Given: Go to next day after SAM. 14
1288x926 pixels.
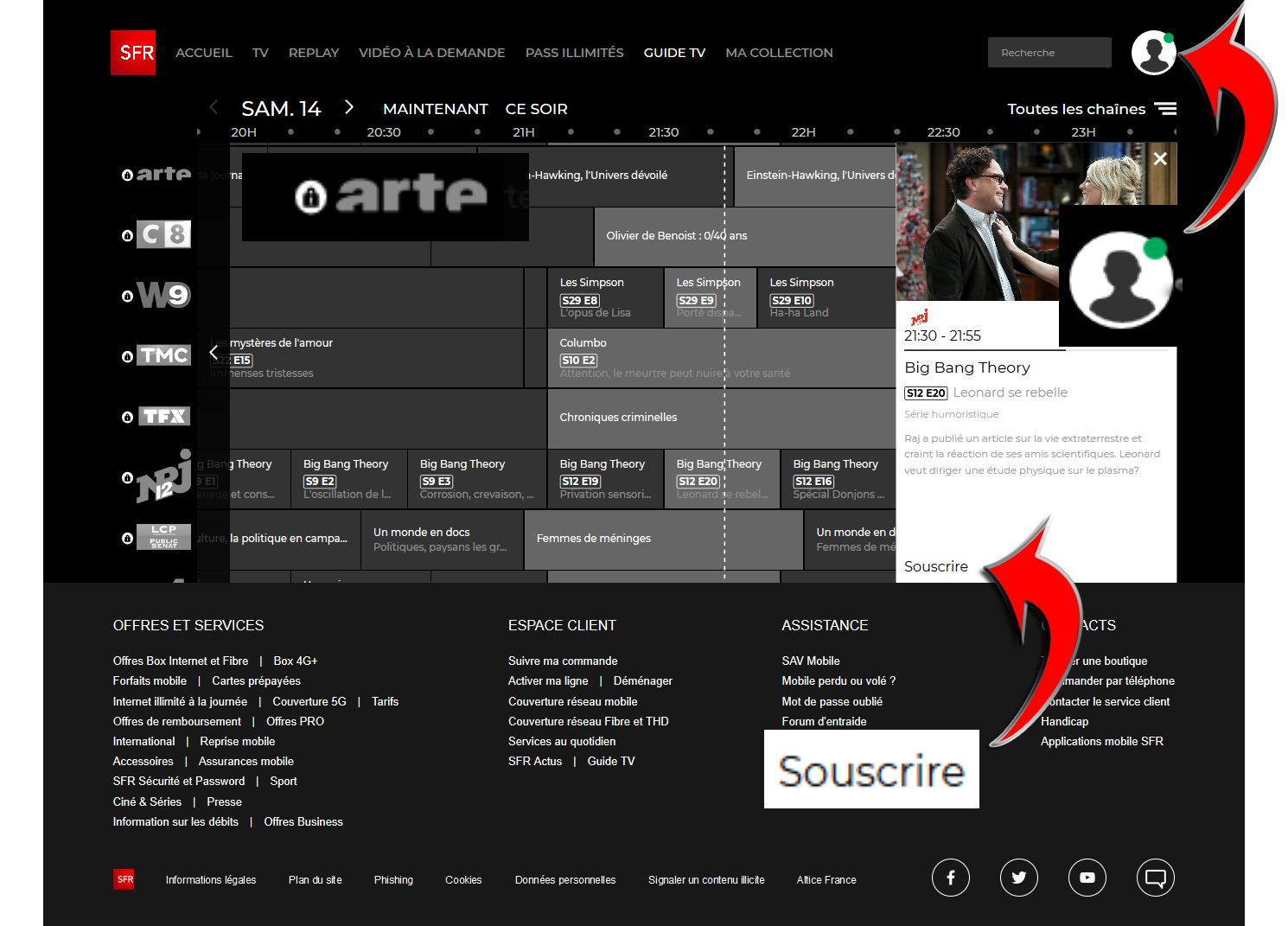Looking at the screenshot, I should click(x=349, y=107).
